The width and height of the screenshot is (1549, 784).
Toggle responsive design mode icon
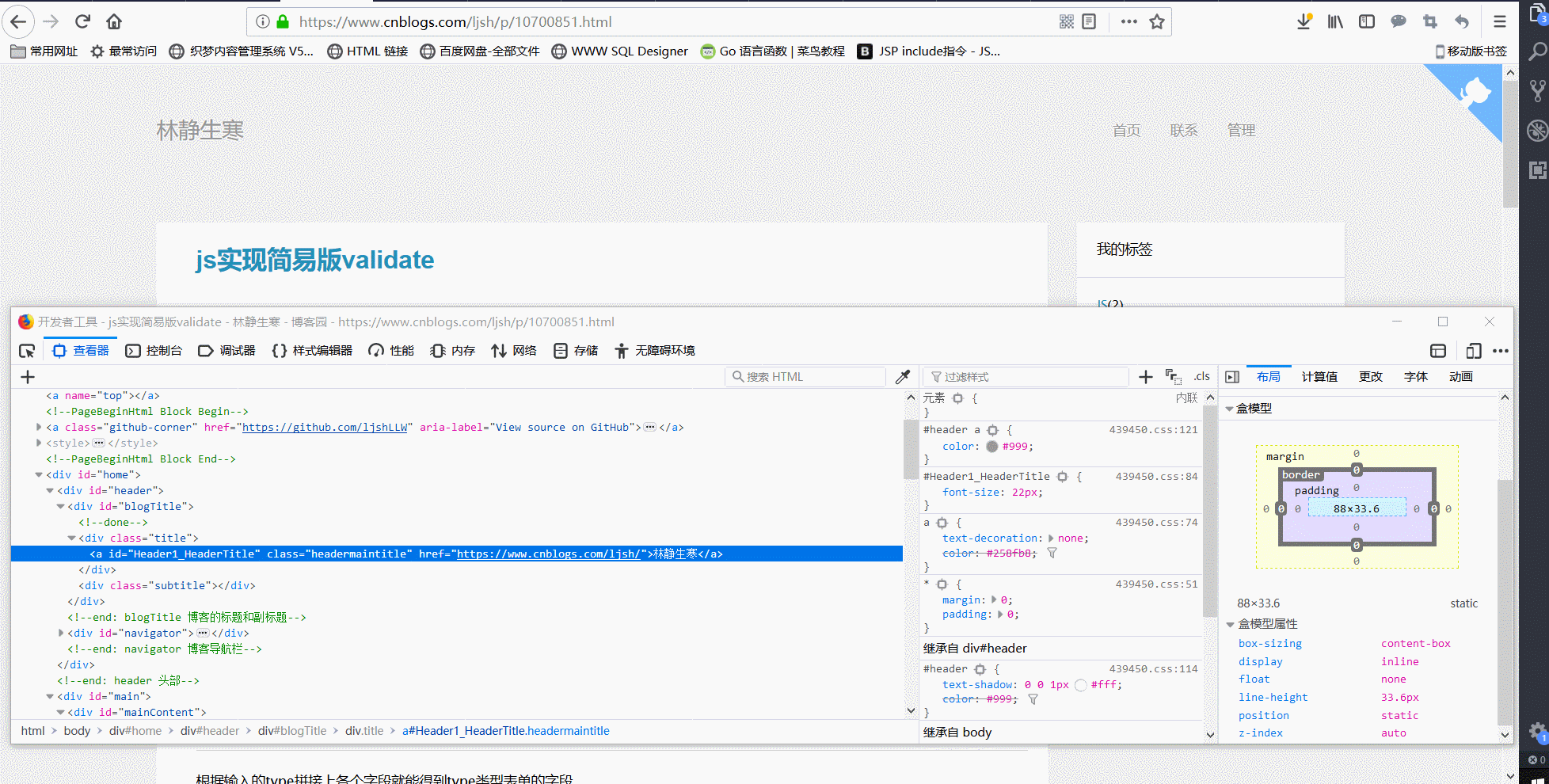point(1474,351)
